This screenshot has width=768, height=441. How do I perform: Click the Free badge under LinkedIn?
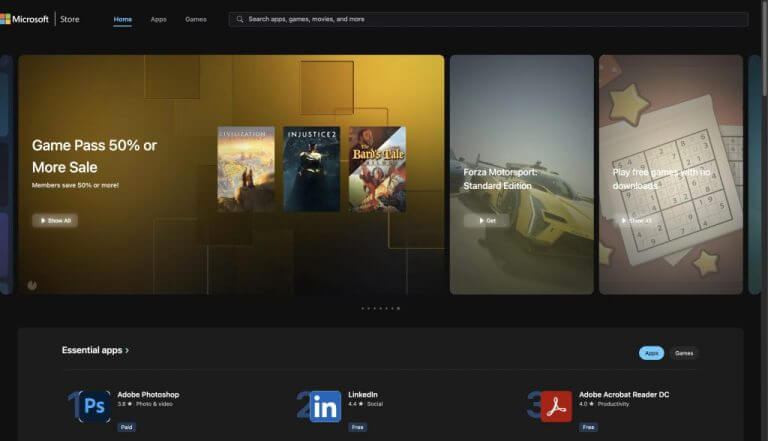tap(358, 427)
